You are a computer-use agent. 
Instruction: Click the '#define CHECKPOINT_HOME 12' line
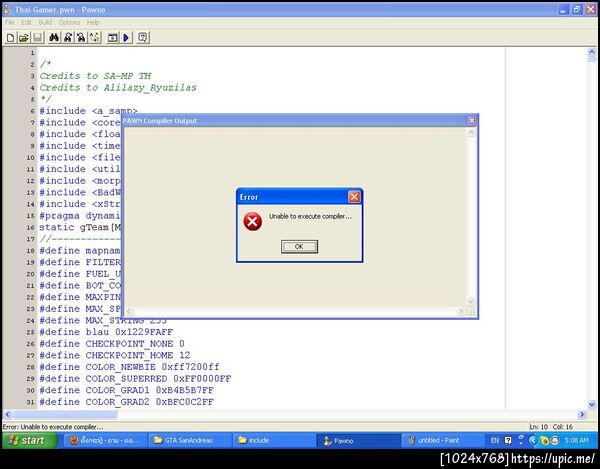point(115,355)
